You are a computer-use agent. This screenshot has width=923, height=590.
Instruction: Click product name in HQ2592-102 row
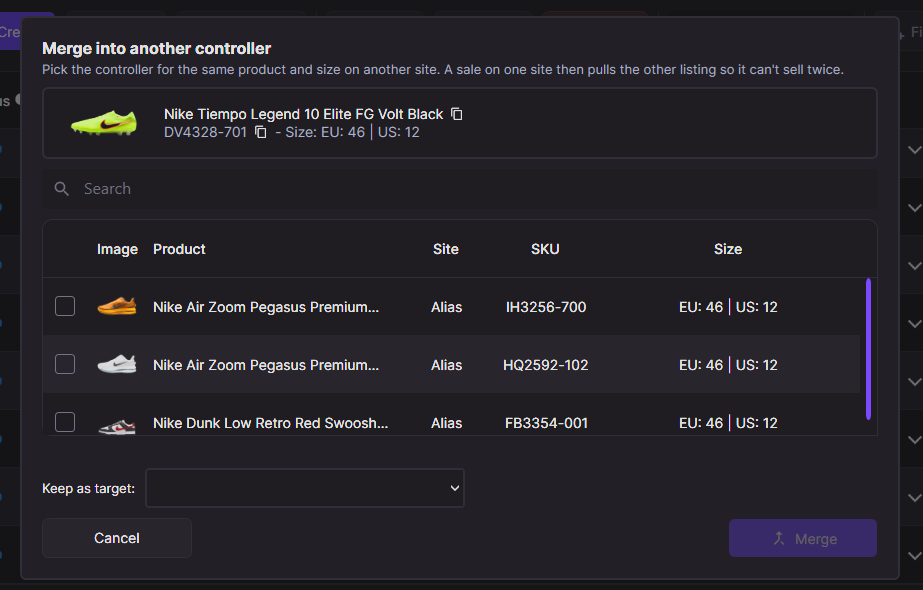pyautogui.click(x=266, y=365)
